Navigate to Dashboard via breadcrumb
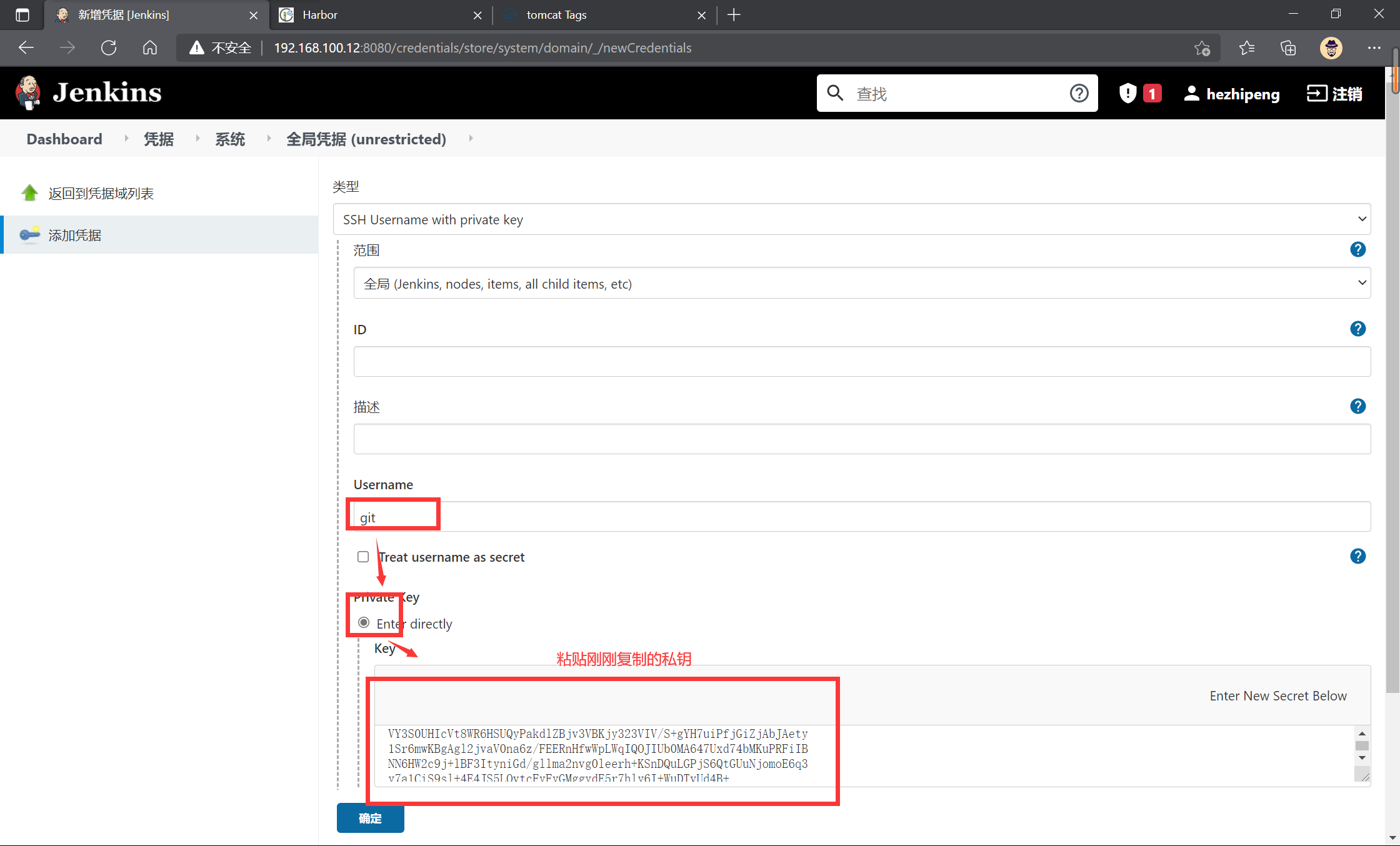This screenshot has width=1400, height=846. pos(64,139)
